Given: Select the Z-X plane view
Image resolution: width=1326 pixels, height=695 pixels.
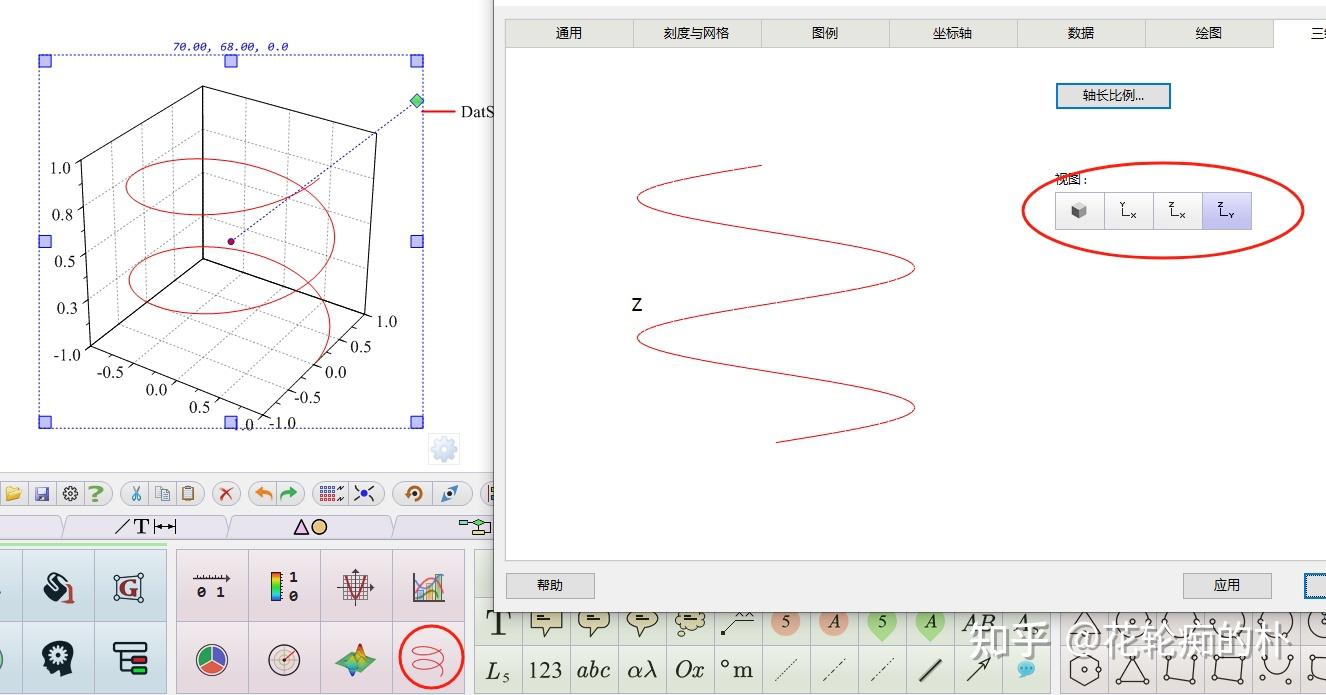Looking at the screenshot, I should [1177, 210].
